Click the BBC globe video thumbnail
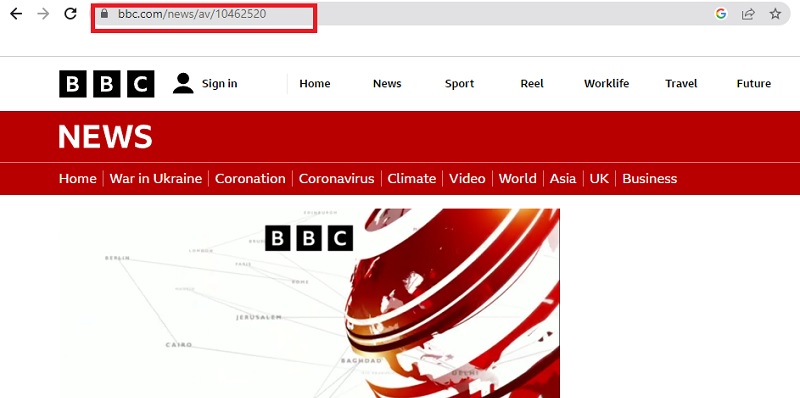 (x=309, y=303)
